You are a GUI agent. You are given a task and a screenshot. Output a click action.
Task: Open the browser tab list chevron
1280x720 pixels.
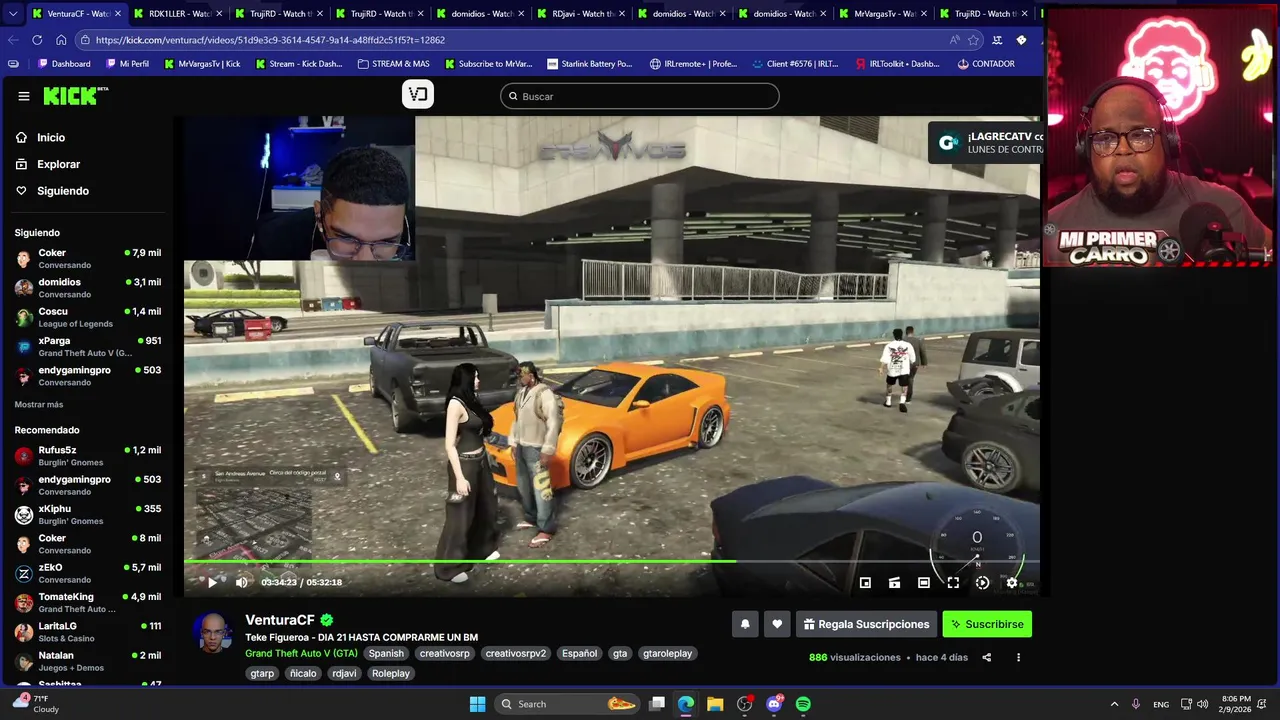tap(13, 14)
